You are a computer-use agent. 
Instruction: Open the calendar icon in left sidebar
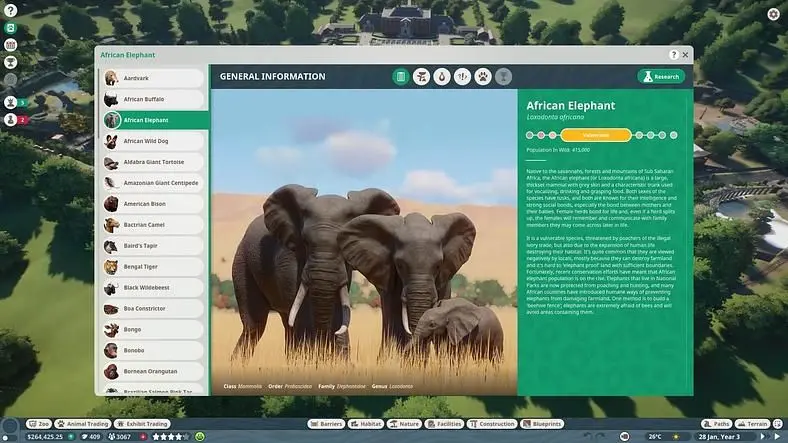(10, 45)
